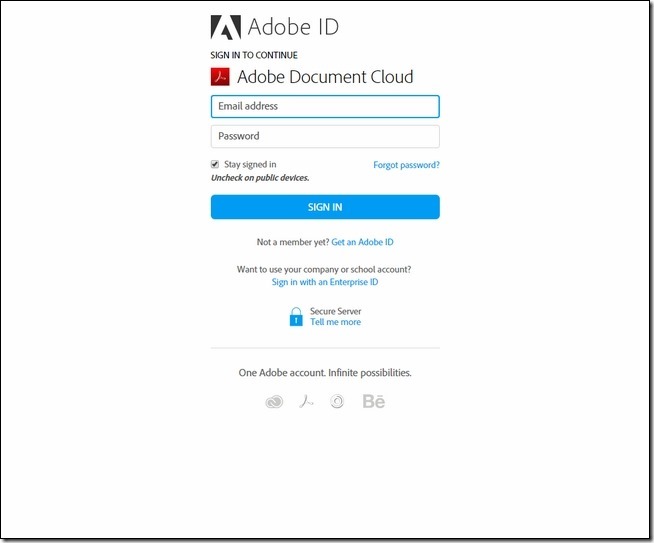The image size is (654, 543).
Task: Open the Forgot password? link
Action: coord(406,165)
